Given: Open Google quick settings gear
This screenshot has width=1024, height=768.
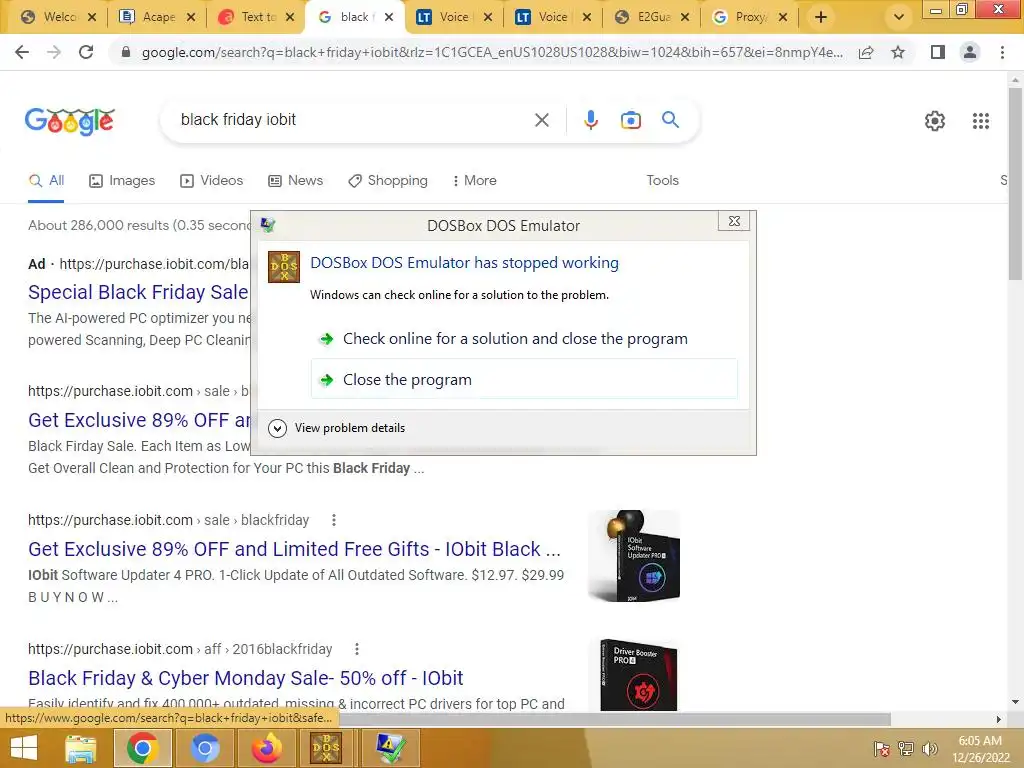Looking at the screenshot, I should click(935, 121).
